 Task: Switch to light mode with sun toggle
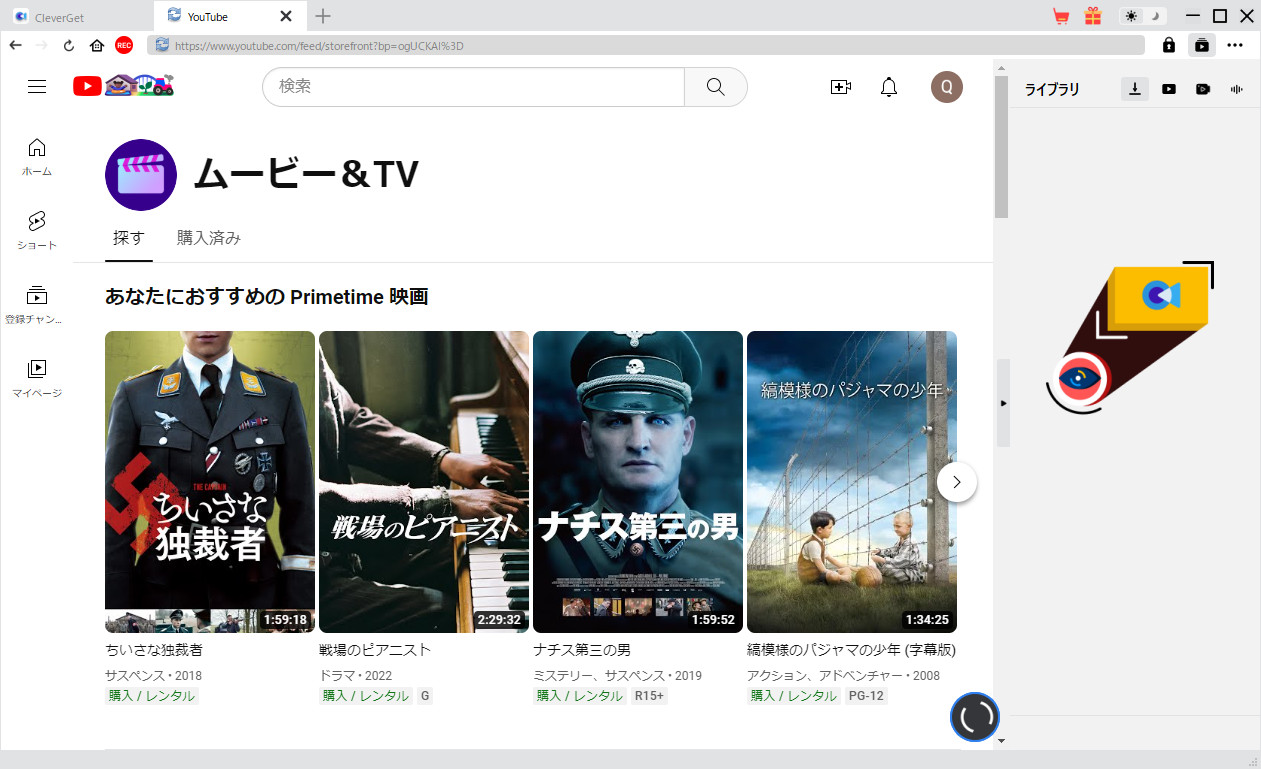[x=1131, y=16]
